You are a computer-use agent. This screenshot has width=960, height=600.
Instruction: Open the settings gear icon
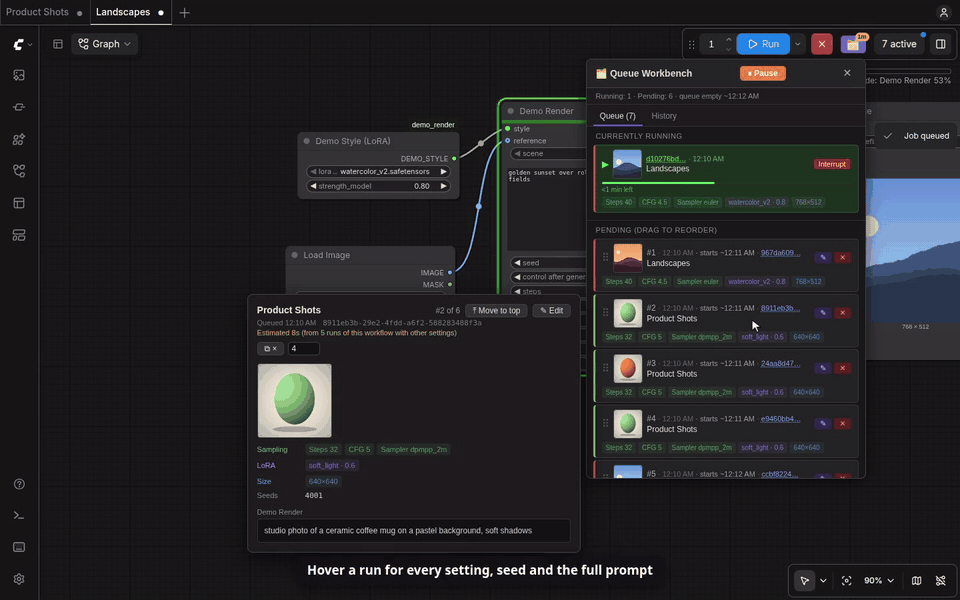[x=19, y=579]
